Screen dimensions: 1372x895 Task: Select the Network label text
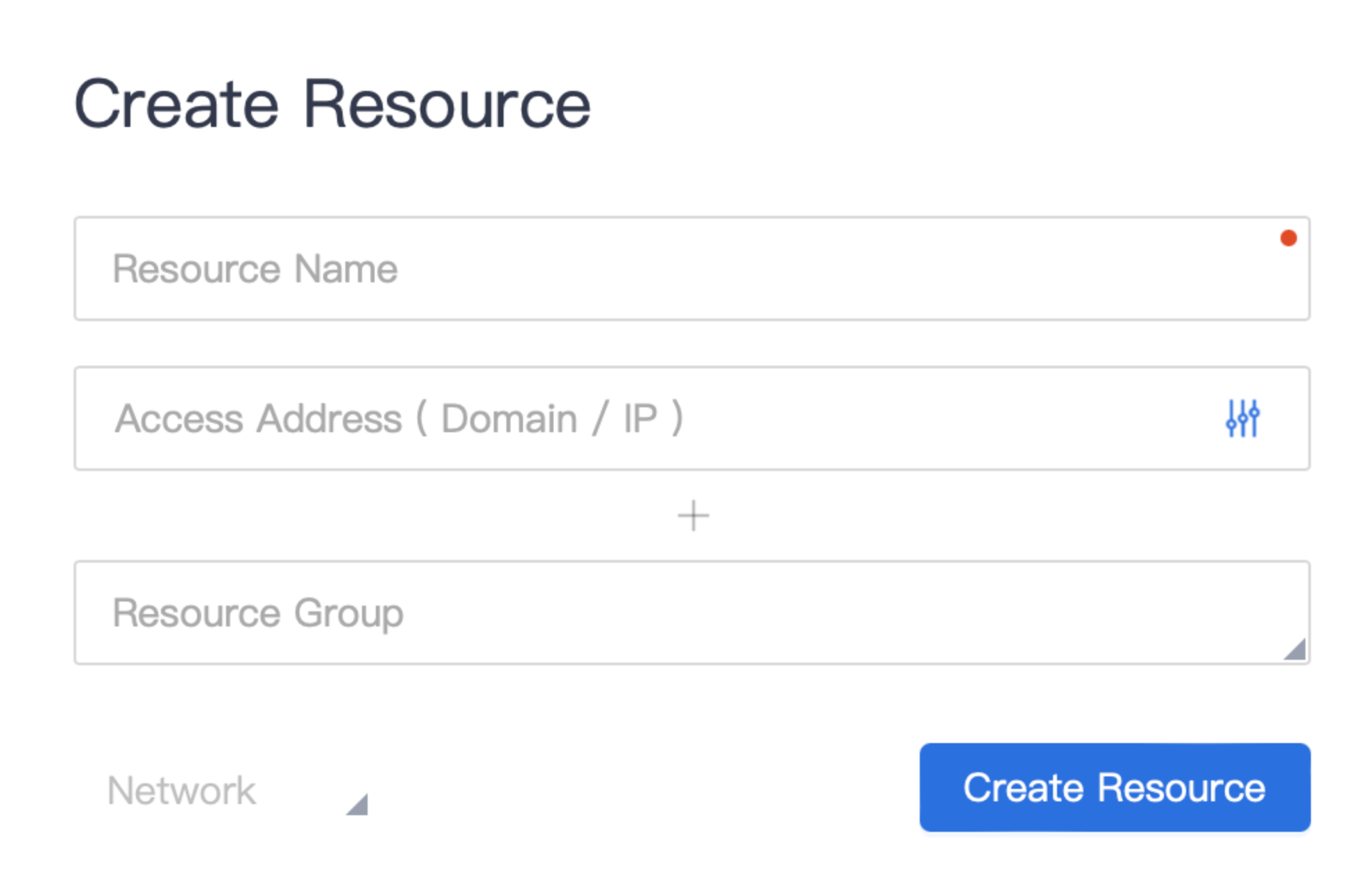pos(182,791)
